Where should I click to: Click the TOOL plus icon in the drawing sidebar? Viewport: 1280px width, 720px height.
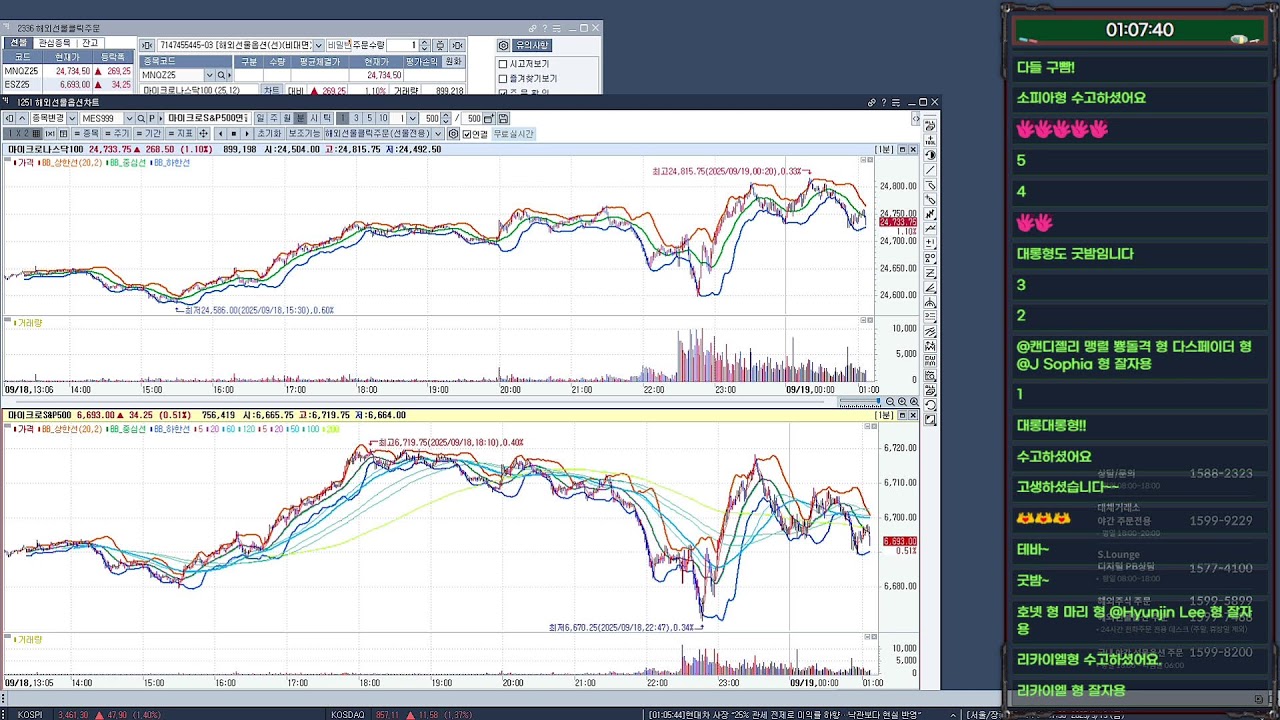point(930,140)
